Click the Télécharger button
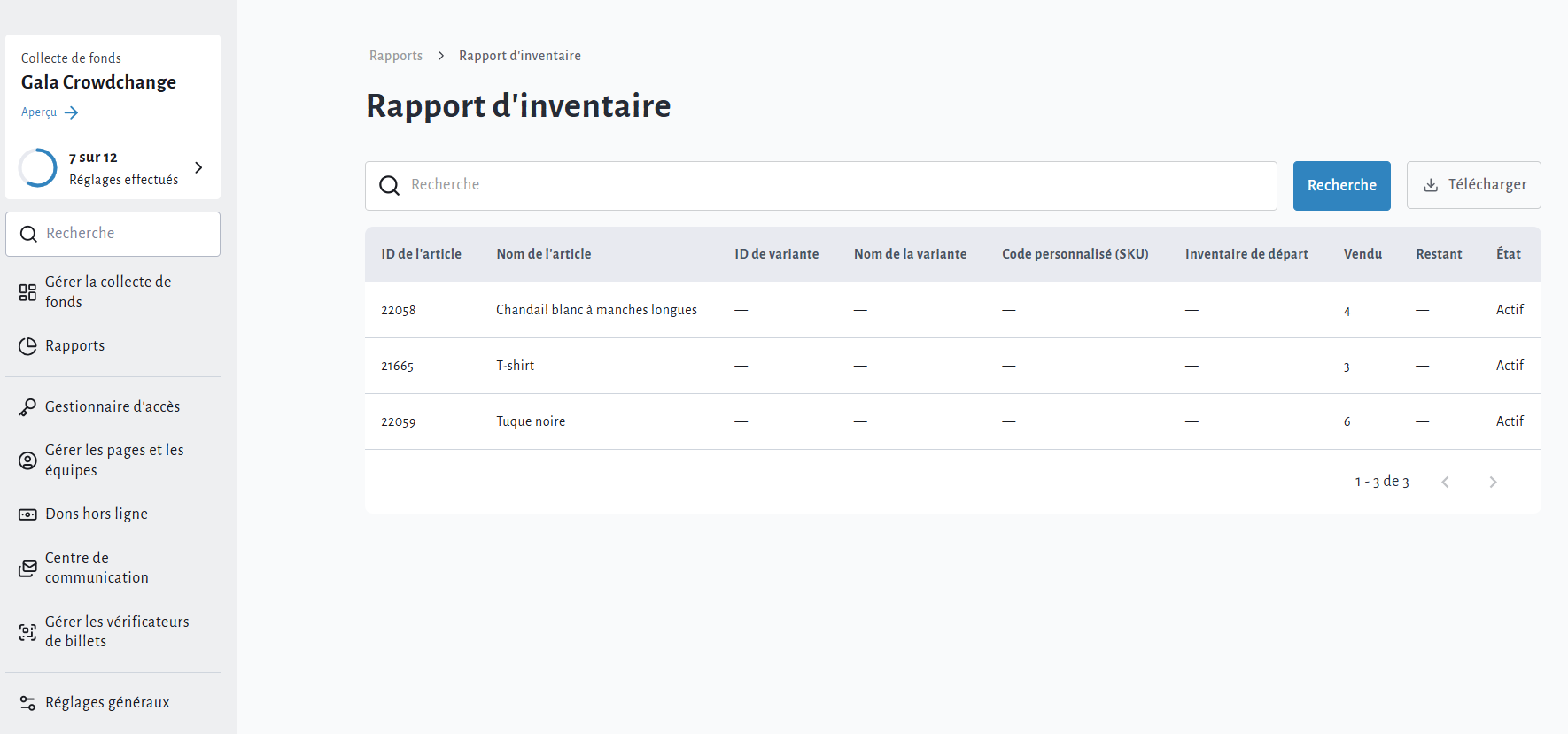This screenshot has height=734, width=1568. (1474, 185)
